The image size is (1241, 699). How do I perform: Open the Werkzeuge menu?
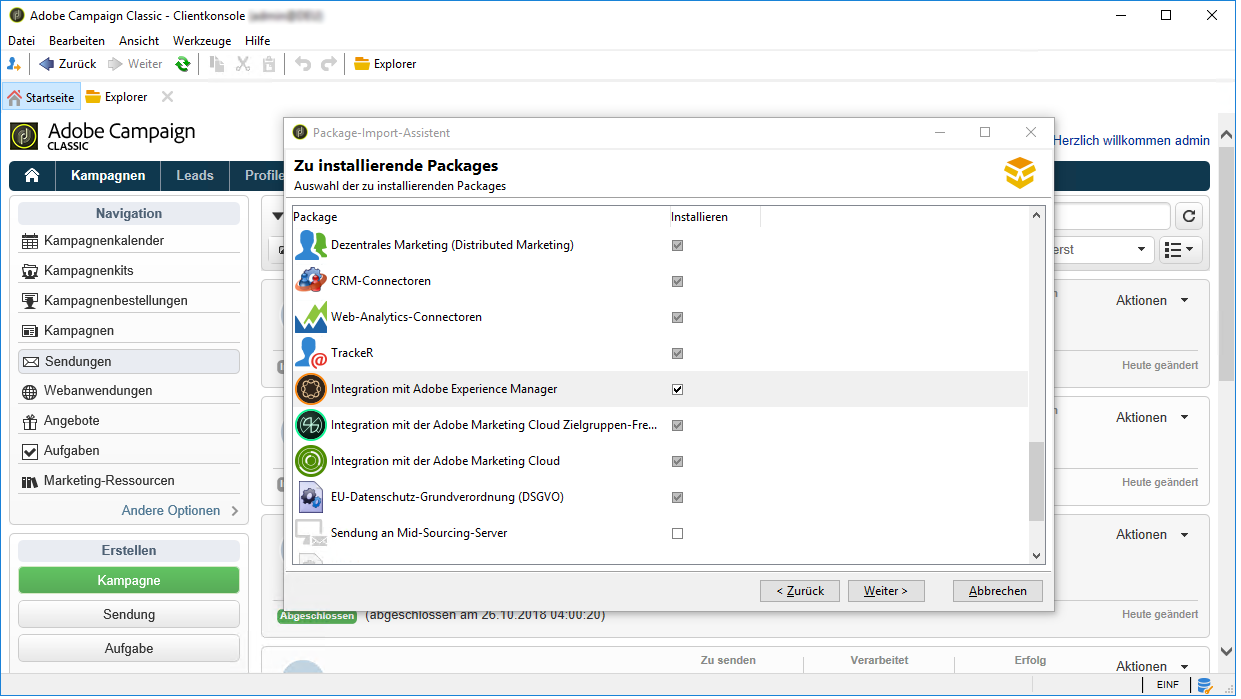pyautogui.click(x=202, y=41)
